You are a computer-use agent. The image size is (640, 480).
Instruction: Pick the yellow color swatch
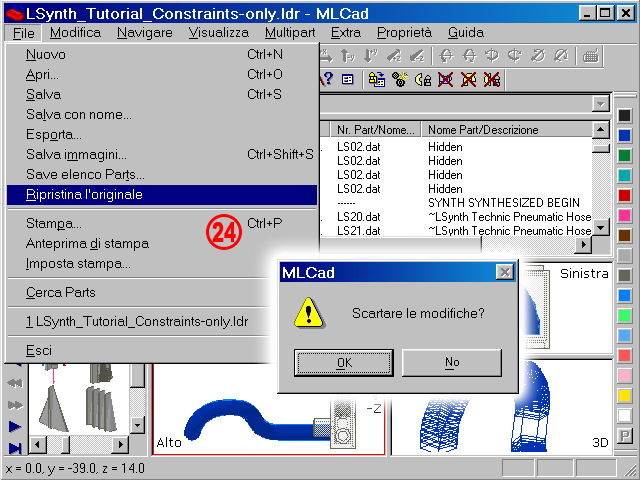624,396
